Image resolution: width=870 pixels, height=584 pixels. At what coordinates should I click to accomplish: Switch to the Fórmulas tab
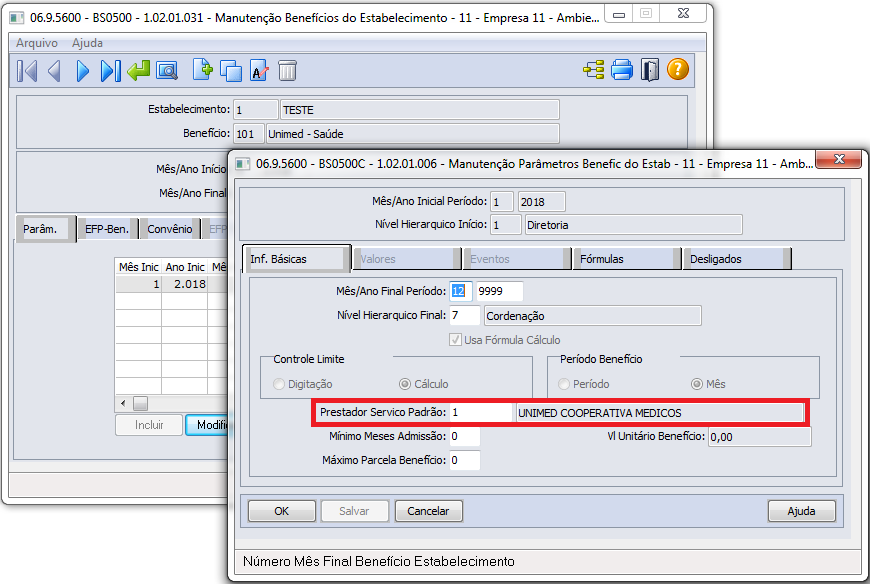click(626, 259)
